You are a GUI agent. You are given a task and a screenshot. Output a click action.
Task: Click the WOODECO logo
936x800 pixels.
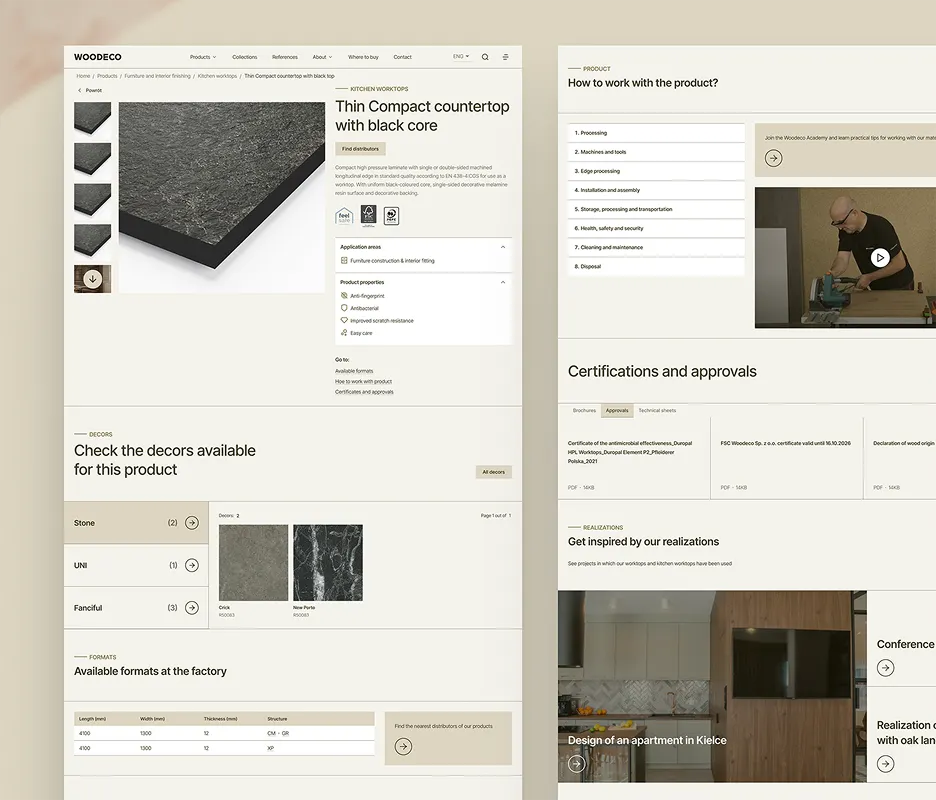(97, 57)
